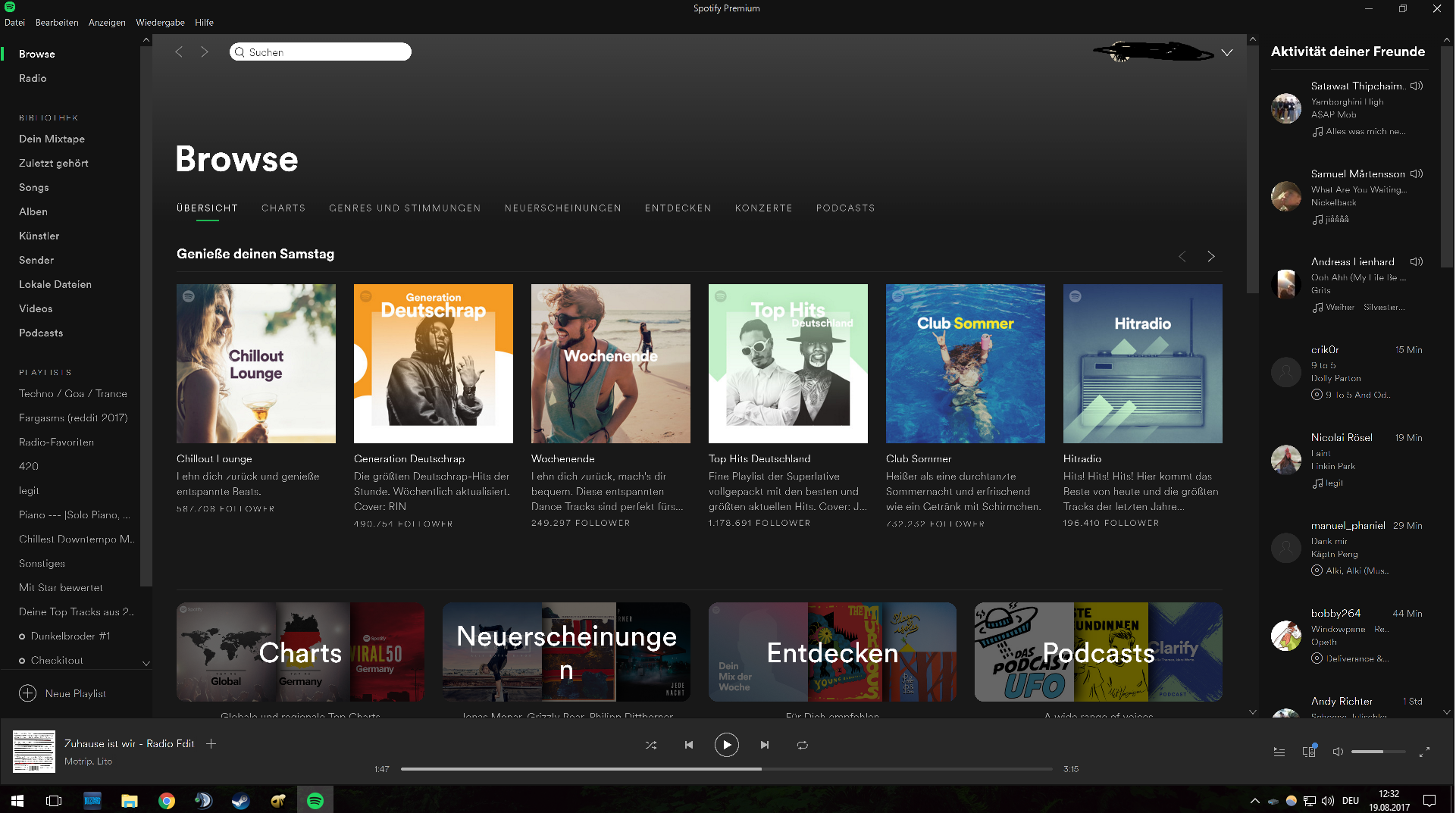Open the play queue

pyautogui.click(x=1279, y=752)
